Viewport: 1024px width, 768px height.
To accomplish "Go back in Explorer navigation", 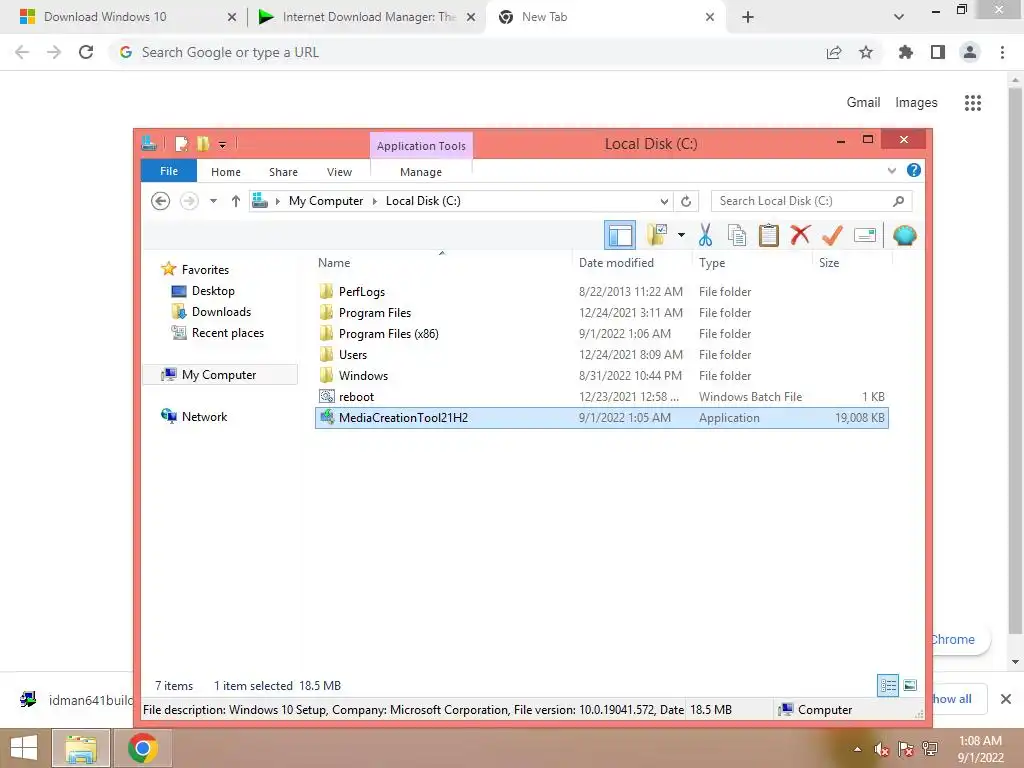I will point(161,200).
